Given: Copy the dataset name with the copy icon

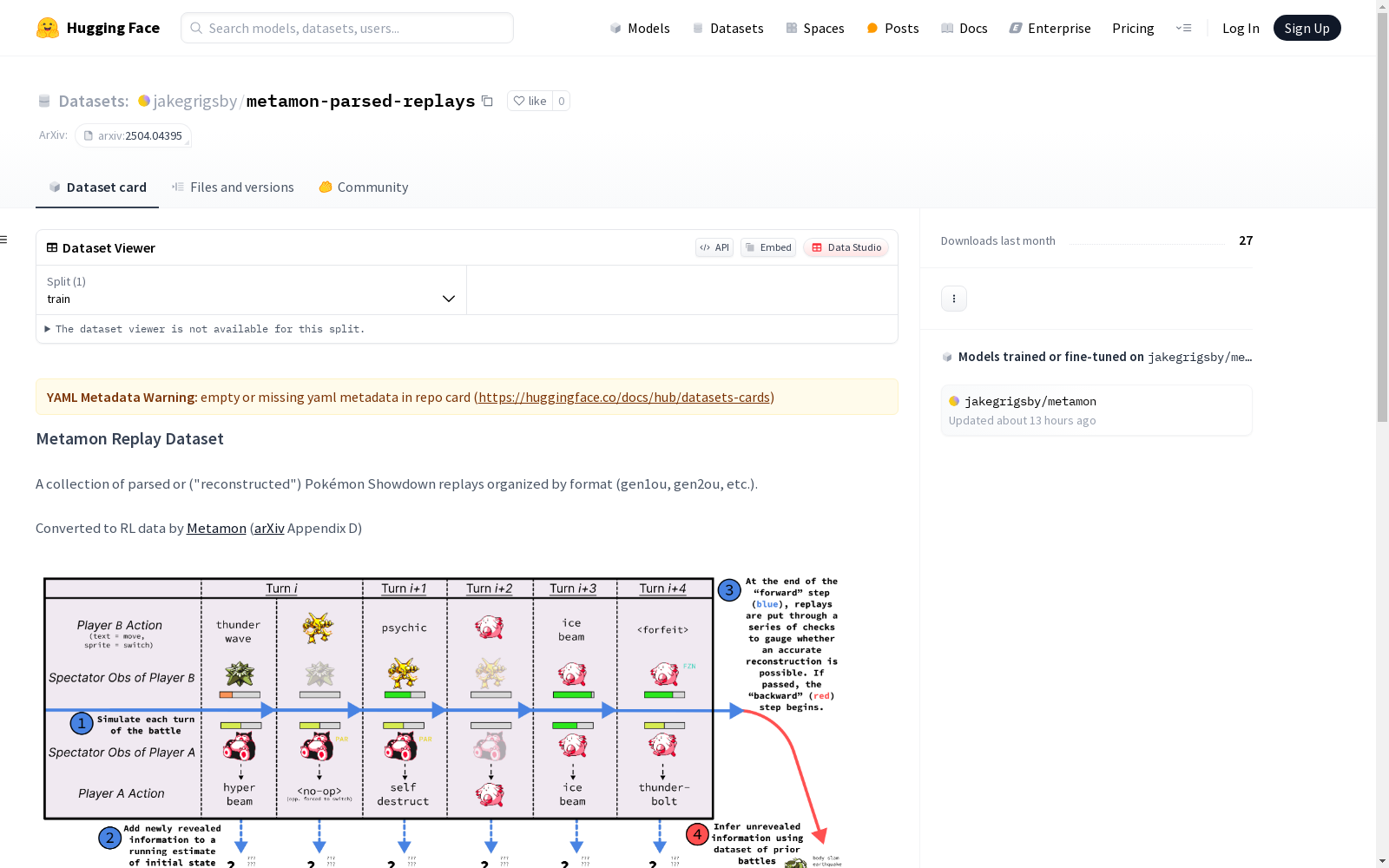Looking at the screenshot, I should tap(488, 102).
